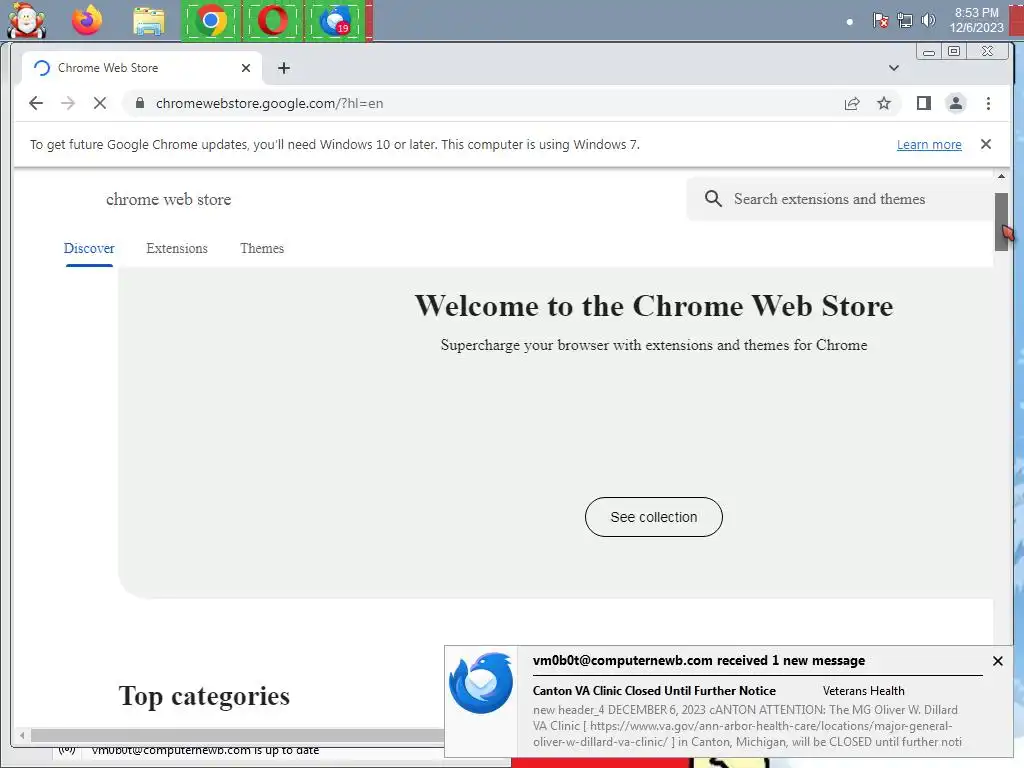This screenshot has height=768, width=1024.
Task: Click the share this page icon
Action: [x=852, y=103]
